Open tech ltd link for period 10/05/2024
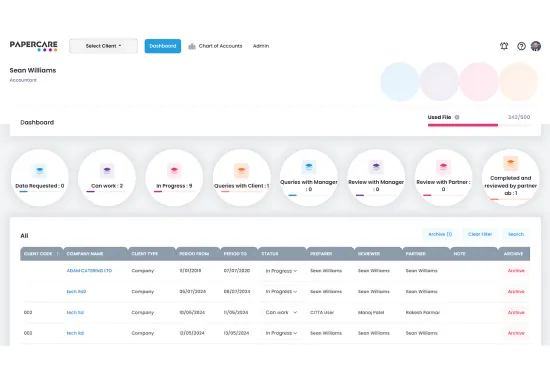Screen dimensions: 550x380 click(75, 312)
